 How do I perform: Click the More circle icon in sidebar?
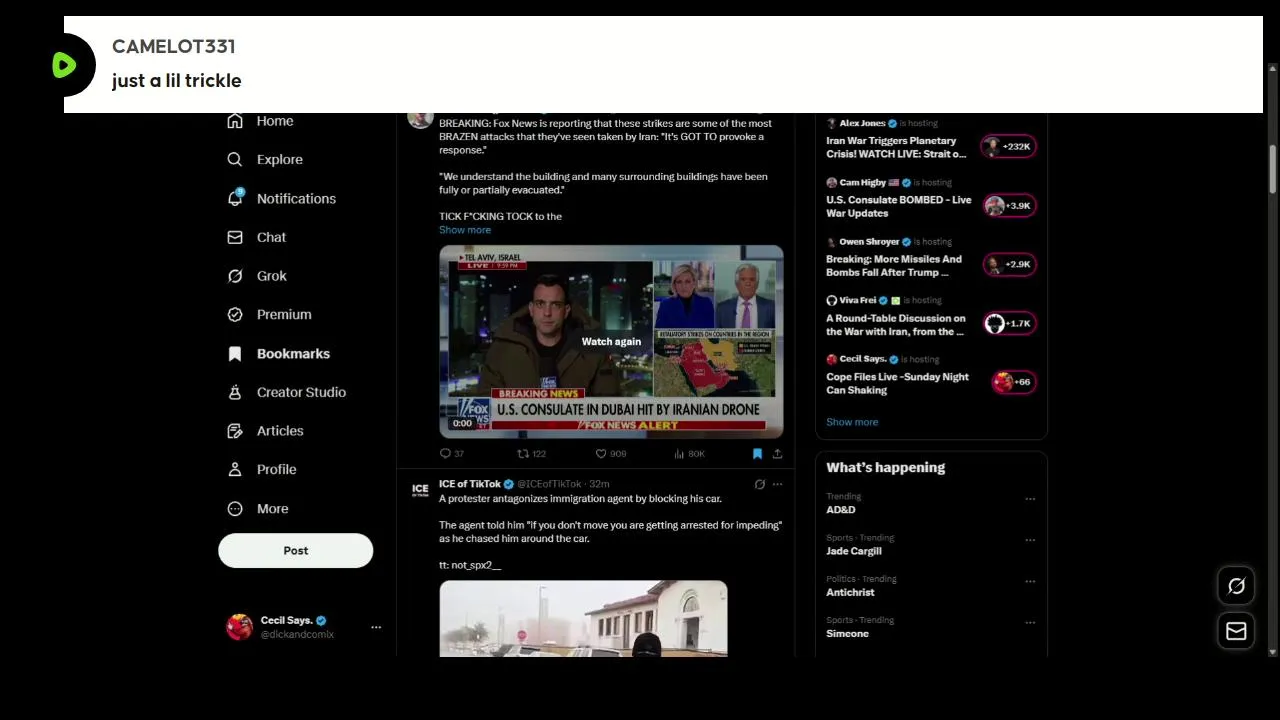click(x=235, y=508)
